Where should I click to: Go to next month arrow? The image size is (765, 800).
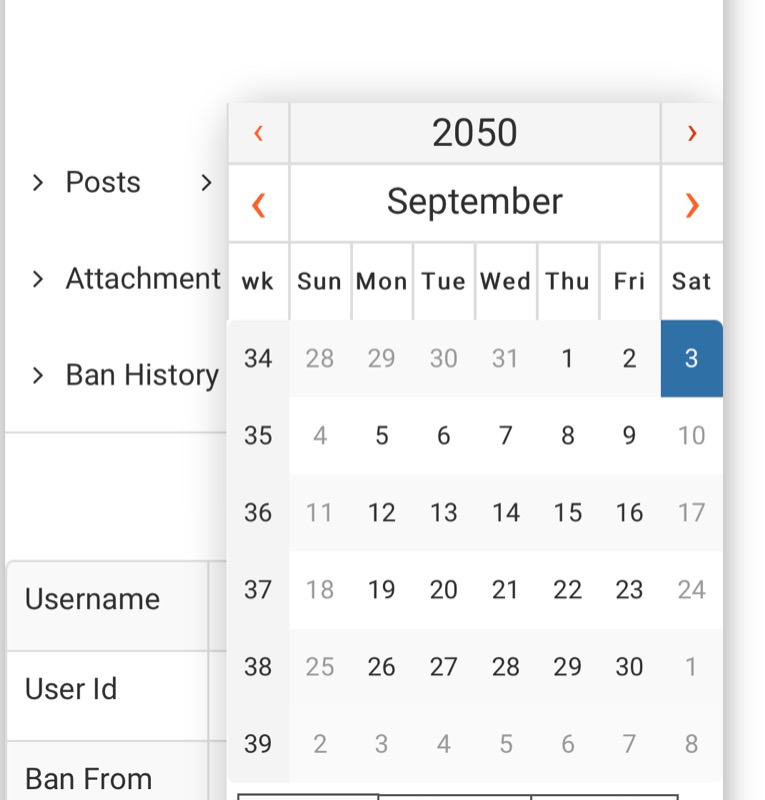pyautogui.click(x=692, y=204)
